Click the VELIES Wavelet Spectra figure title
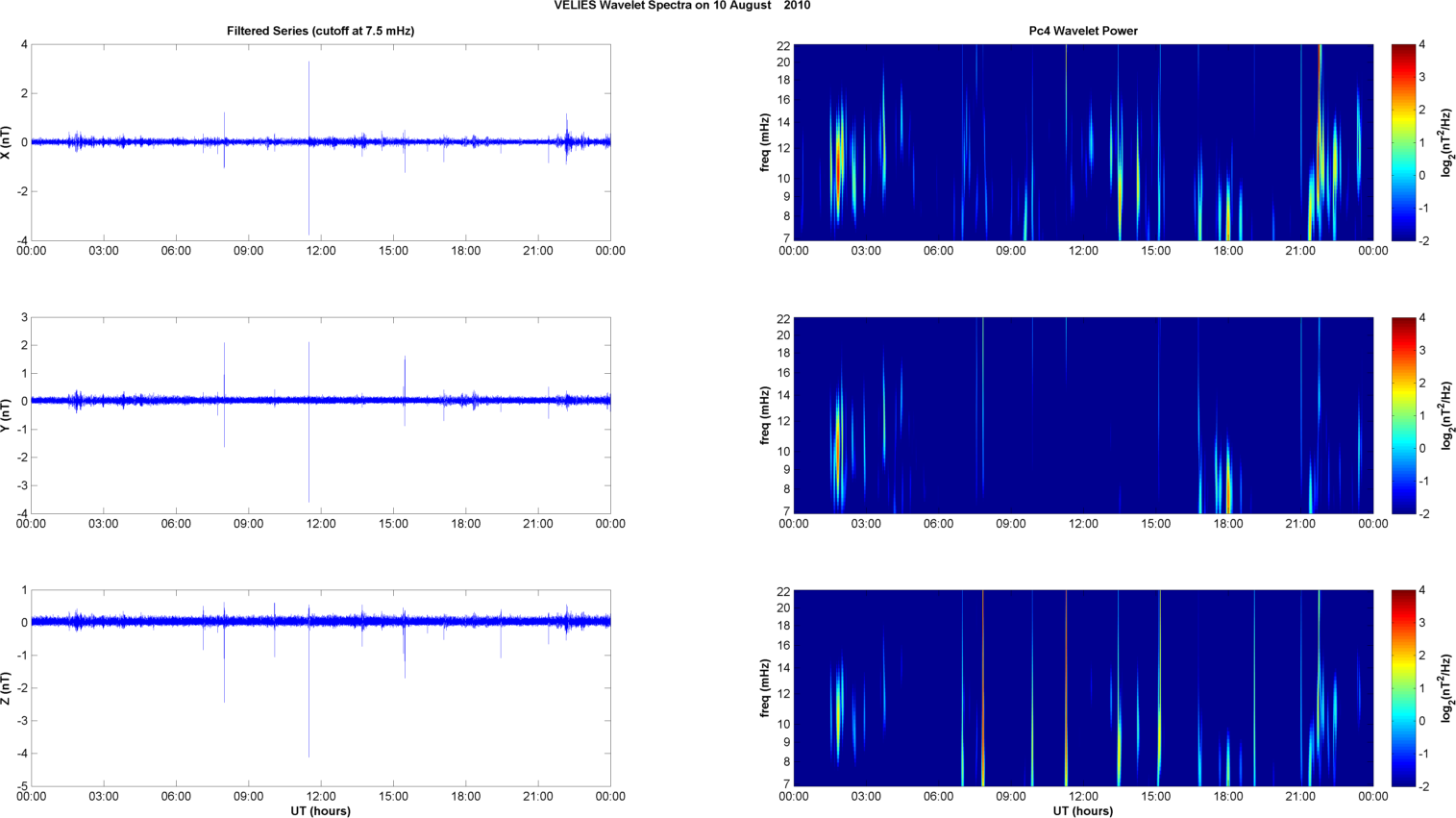1456x818 pixels. point(681,6)
